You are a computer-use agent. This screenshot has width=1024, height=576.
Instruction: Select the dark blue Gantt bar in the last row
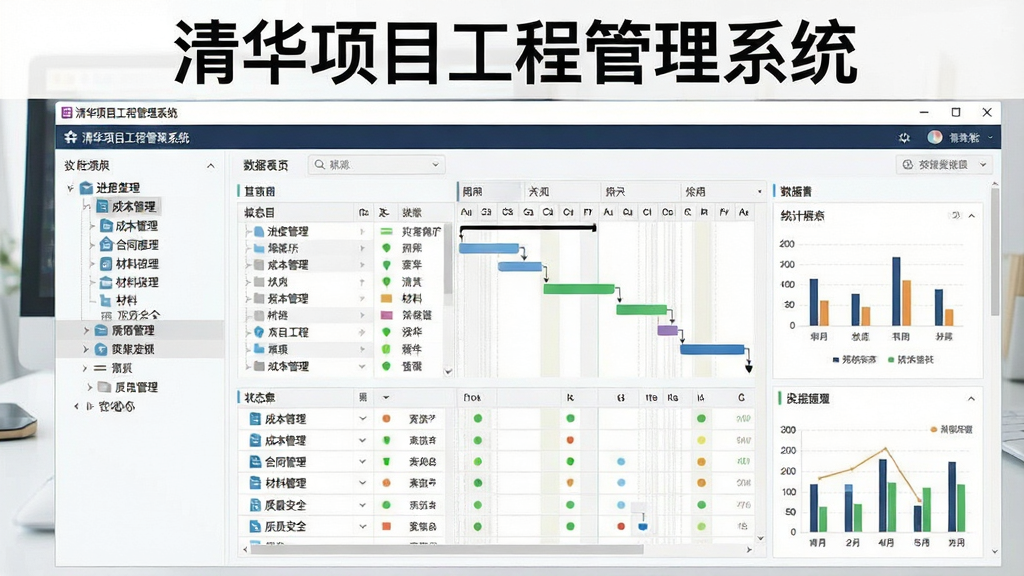point(712,349)
